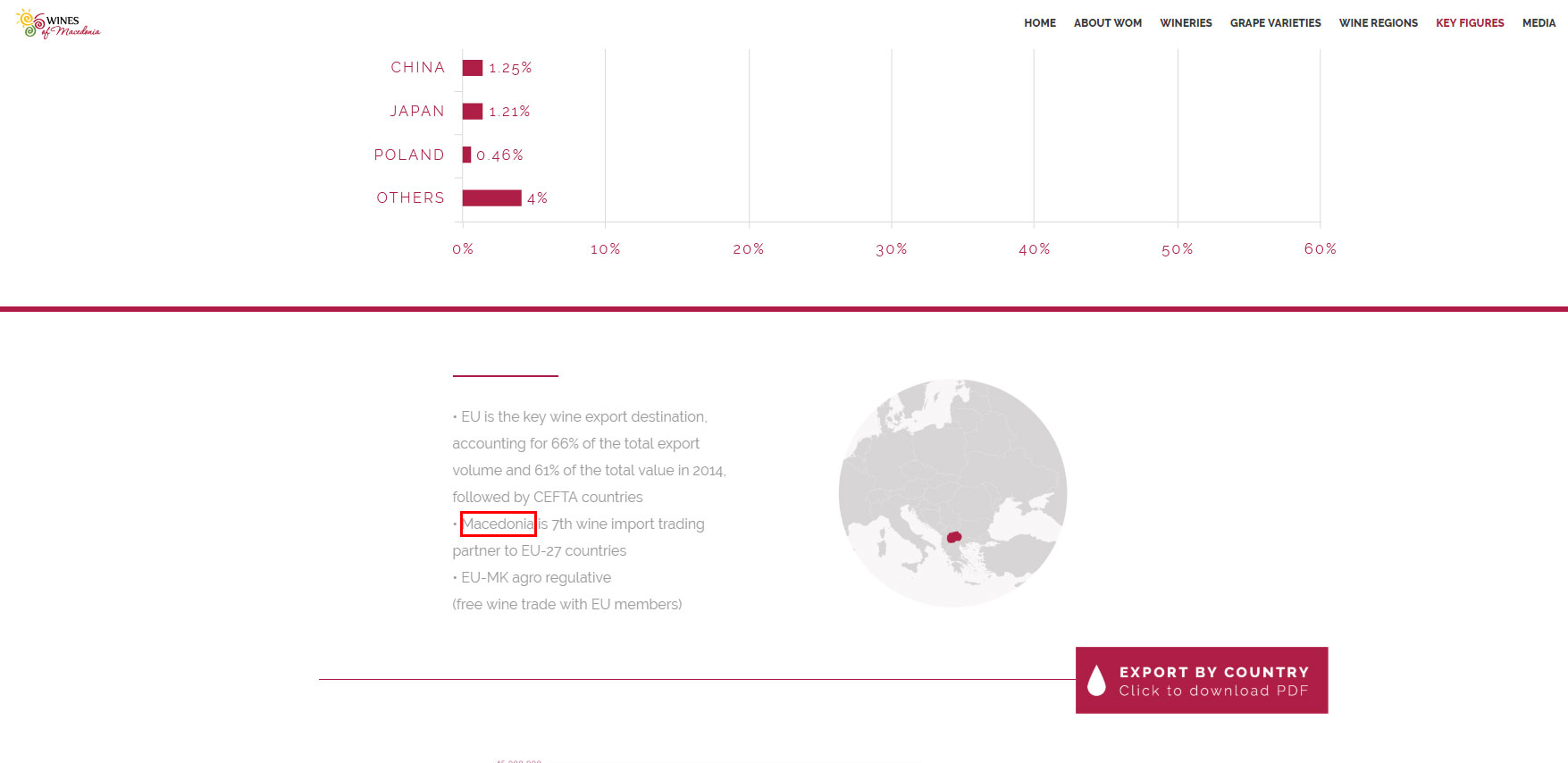Click the Wines of Macedonia logo

click(58, 24)
